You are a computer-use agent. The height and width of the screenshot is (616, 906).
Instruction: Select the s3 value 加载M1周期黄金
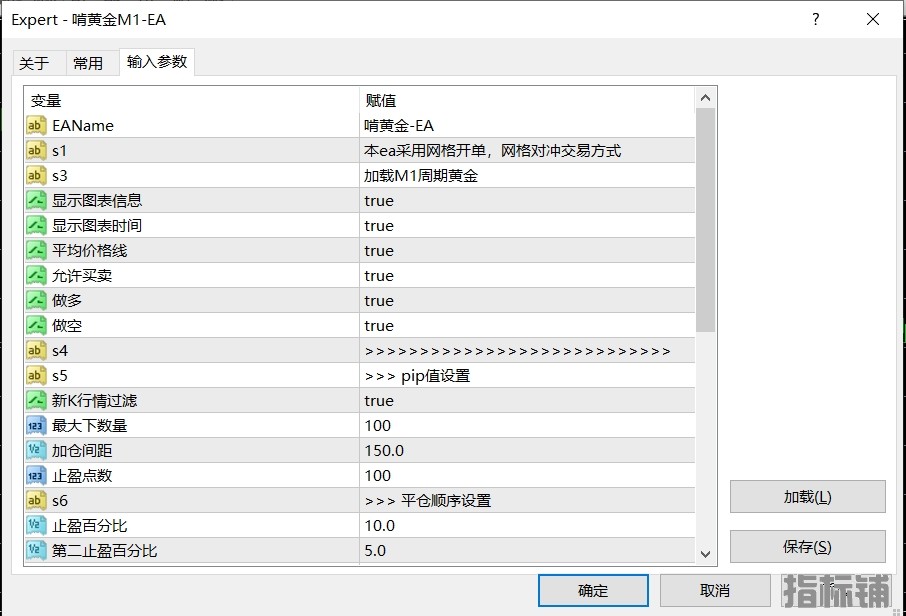[x=421, y=176]
